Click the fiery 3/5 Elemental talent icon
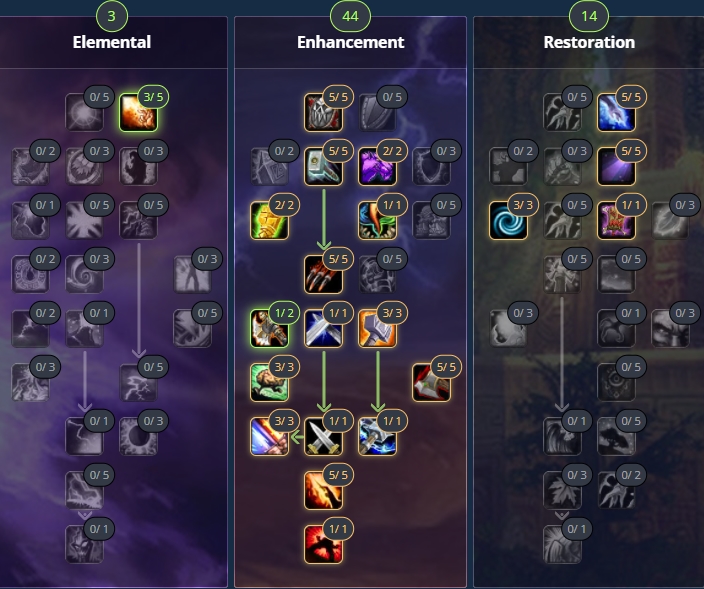Viewport: 704px width, 589px height. pos(138,112)
